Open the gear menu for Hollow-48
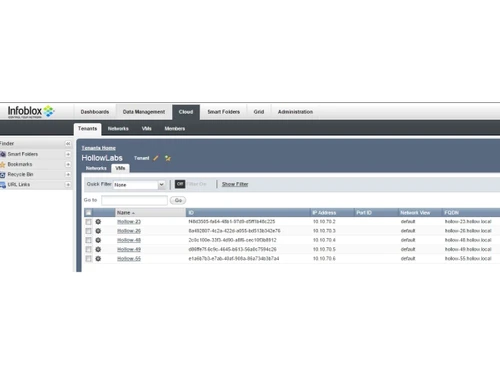Screen dimensions: 500x375 click(x=98, y=240)
